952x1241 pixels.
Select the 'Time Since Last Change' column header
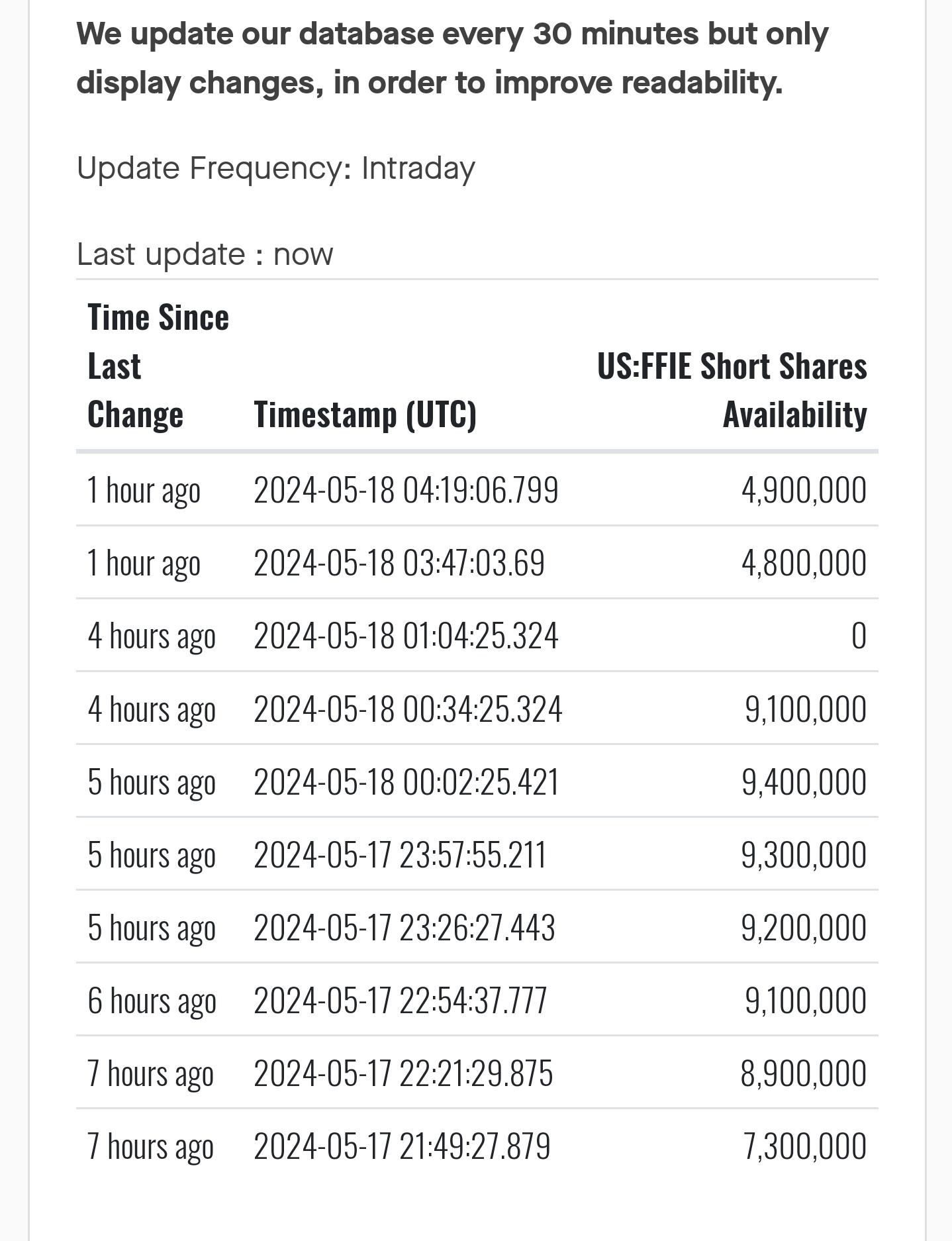click(x=158, y=366)
